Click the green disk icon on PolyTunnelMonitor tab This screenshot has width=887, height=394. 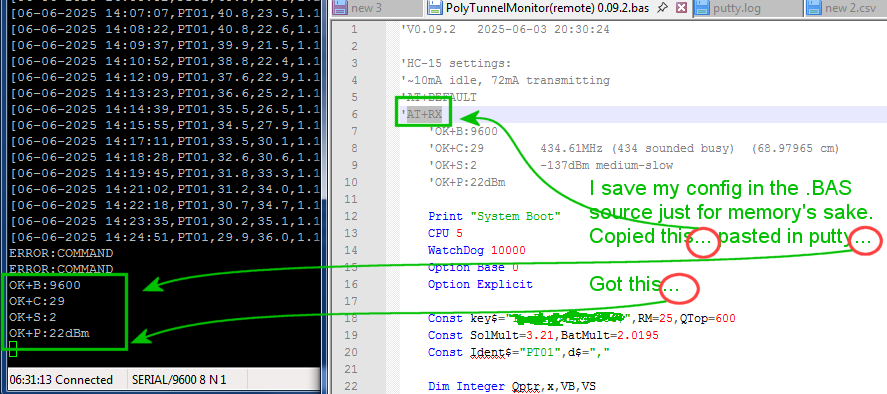[434, 7]
